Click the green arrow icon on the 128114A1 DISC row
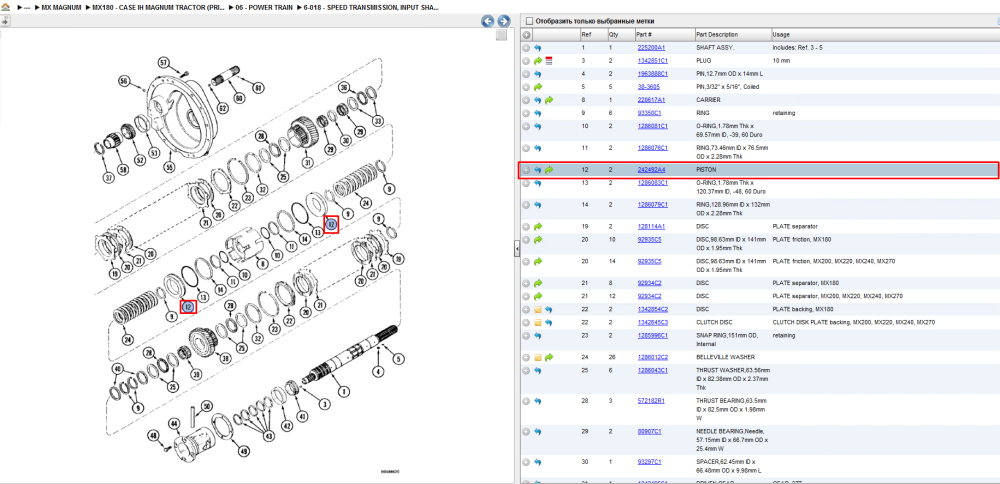 point(538,226)
